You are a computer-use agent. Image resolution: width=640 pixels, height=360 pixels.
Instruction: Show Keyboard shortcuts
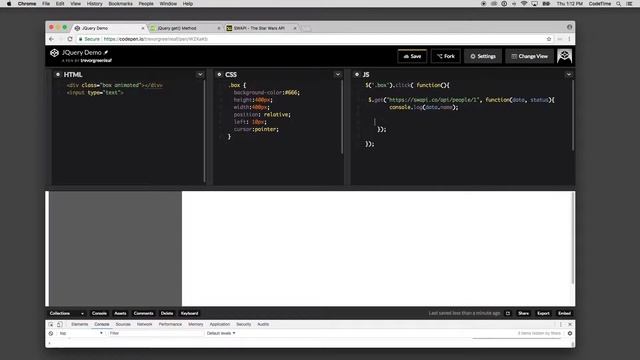tap(189, 313)
